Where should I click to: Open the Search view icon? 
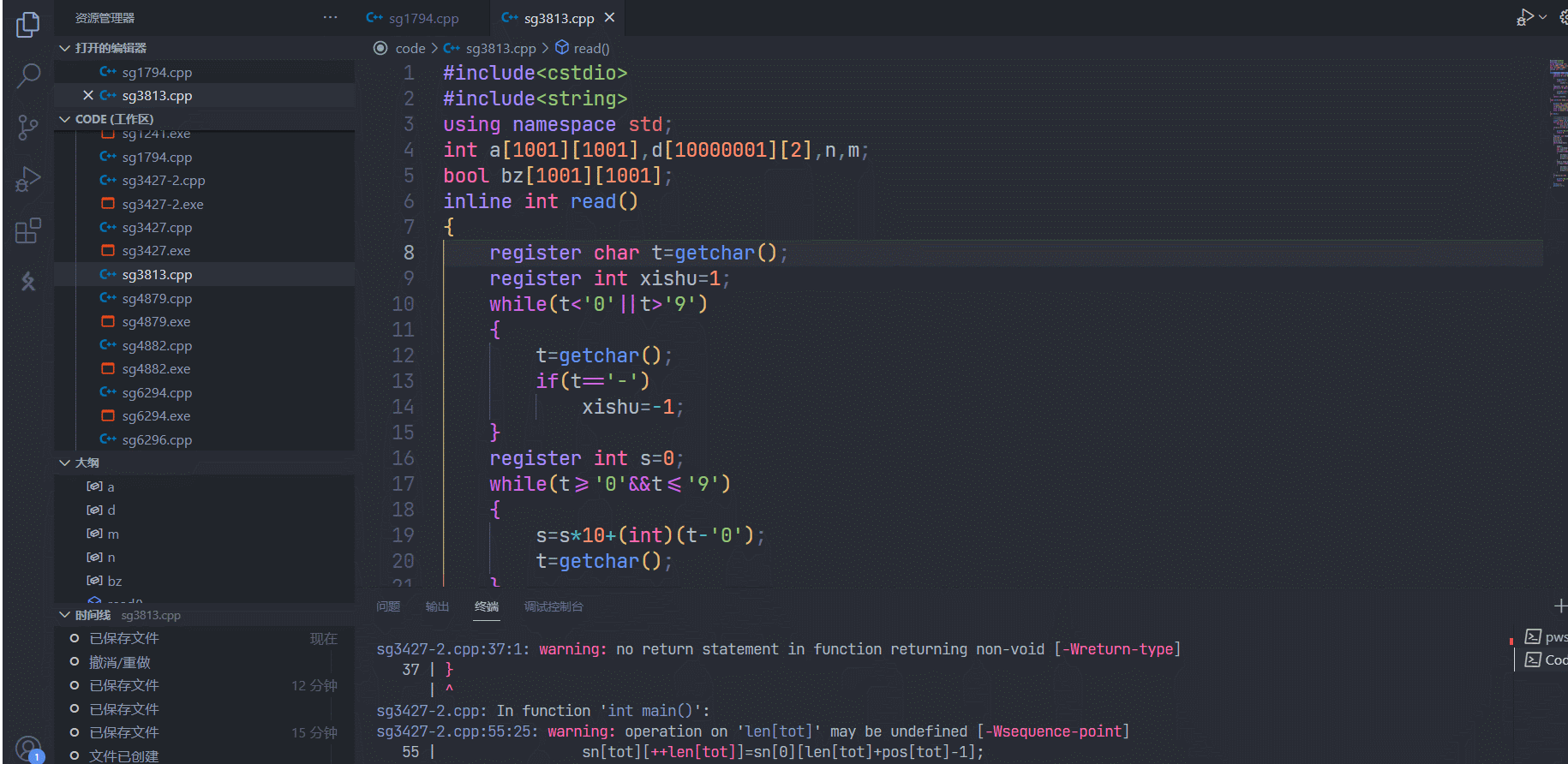(27, 76)
